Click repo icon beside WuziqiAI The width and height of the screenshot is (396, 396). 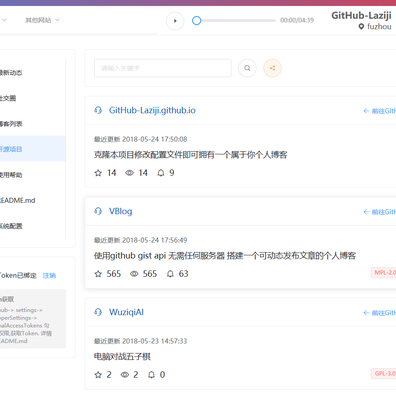pos(98,312)
